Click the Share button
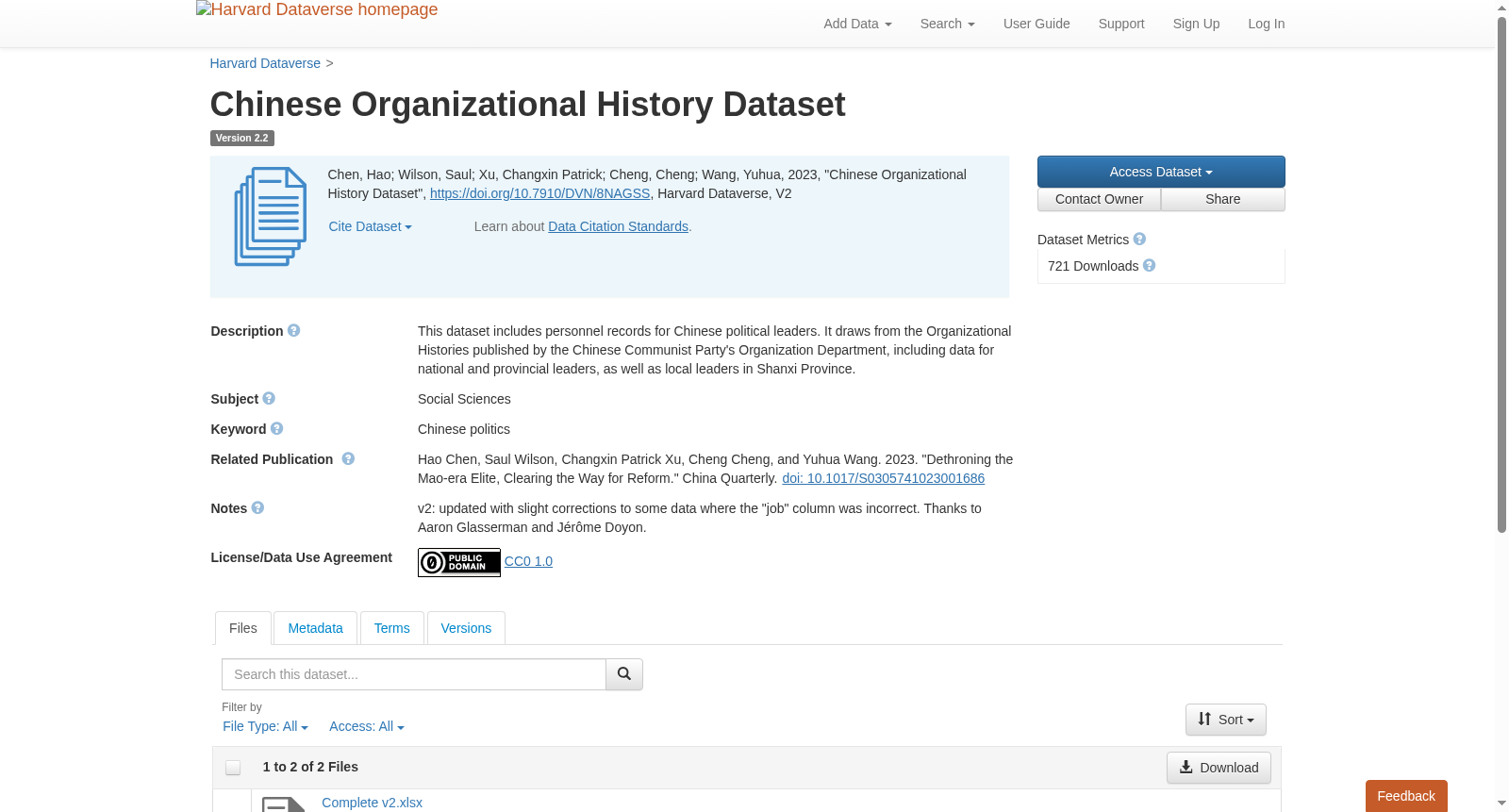Viewport: 1509px width, 812px height. pos(1223,199)
